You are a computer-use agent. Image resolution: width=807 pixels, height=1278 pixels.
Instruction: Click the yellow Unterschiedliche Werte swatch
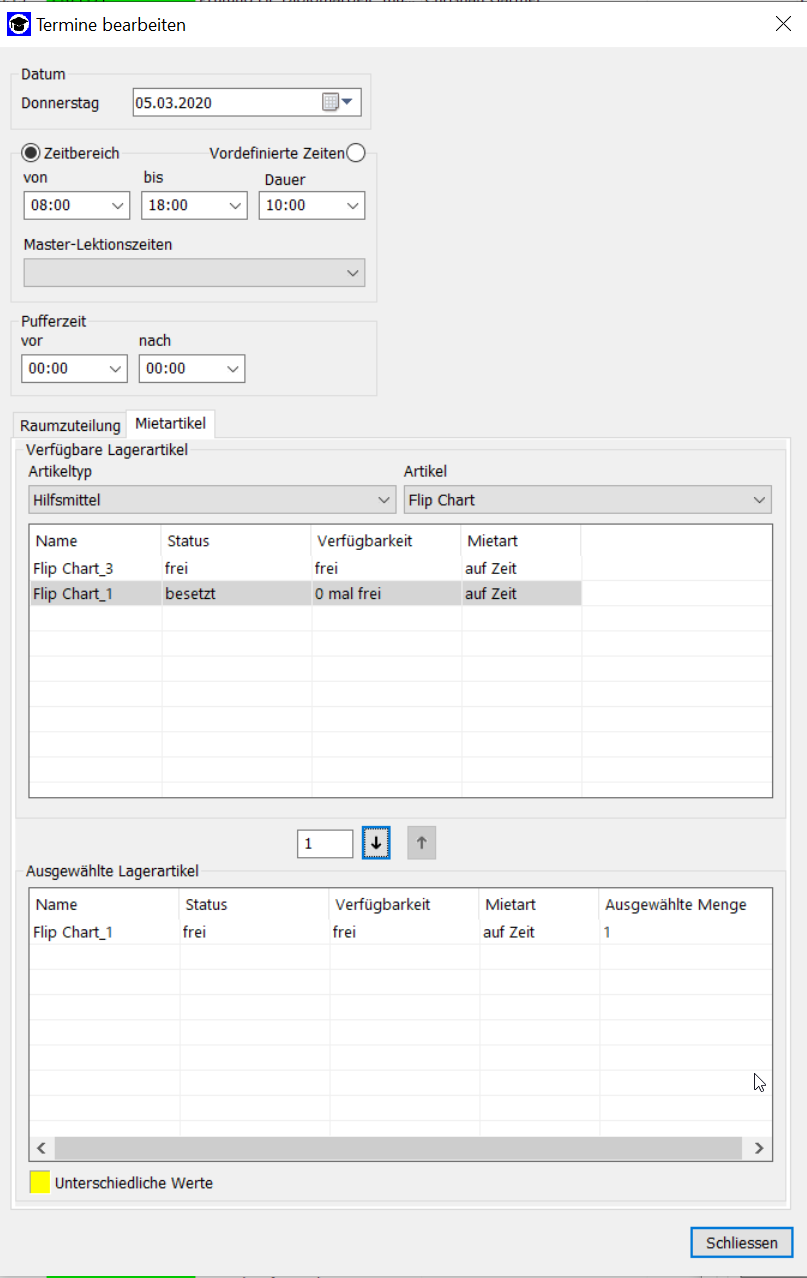[40, 1182]
